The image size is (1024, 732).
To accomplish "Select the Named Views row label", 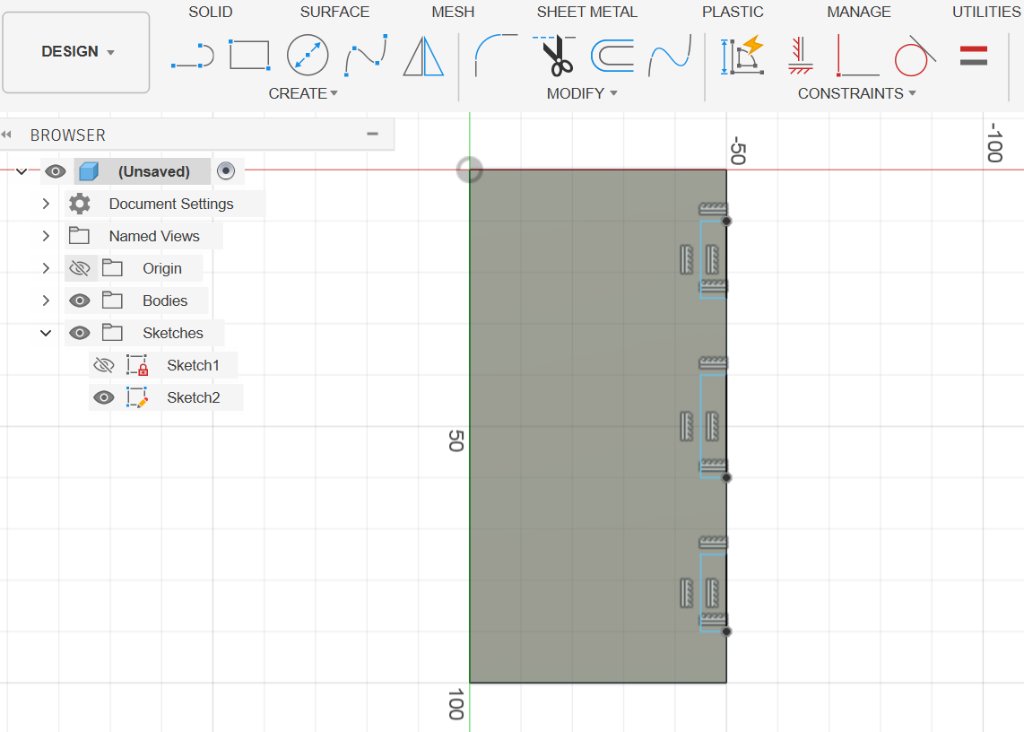I will (x=154, y=236).
